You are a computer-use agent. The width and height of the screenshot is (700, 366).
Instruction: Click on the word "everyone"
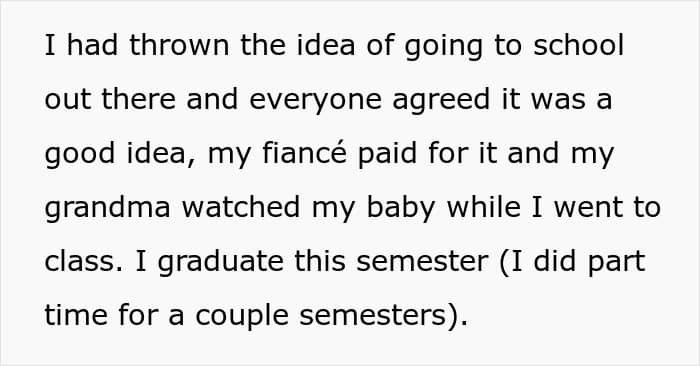click(315, 100)
